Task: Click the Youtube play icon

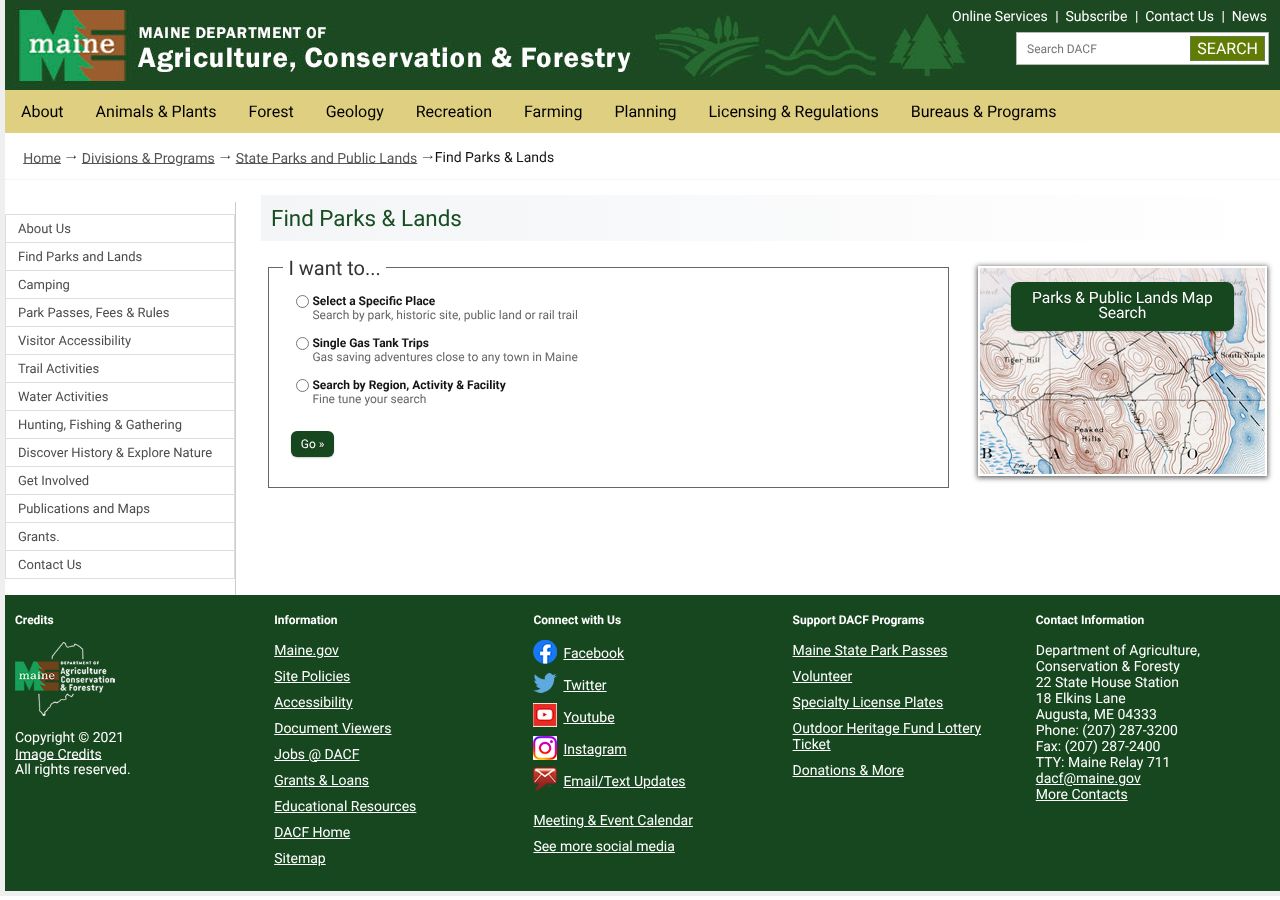Action: 545,716
